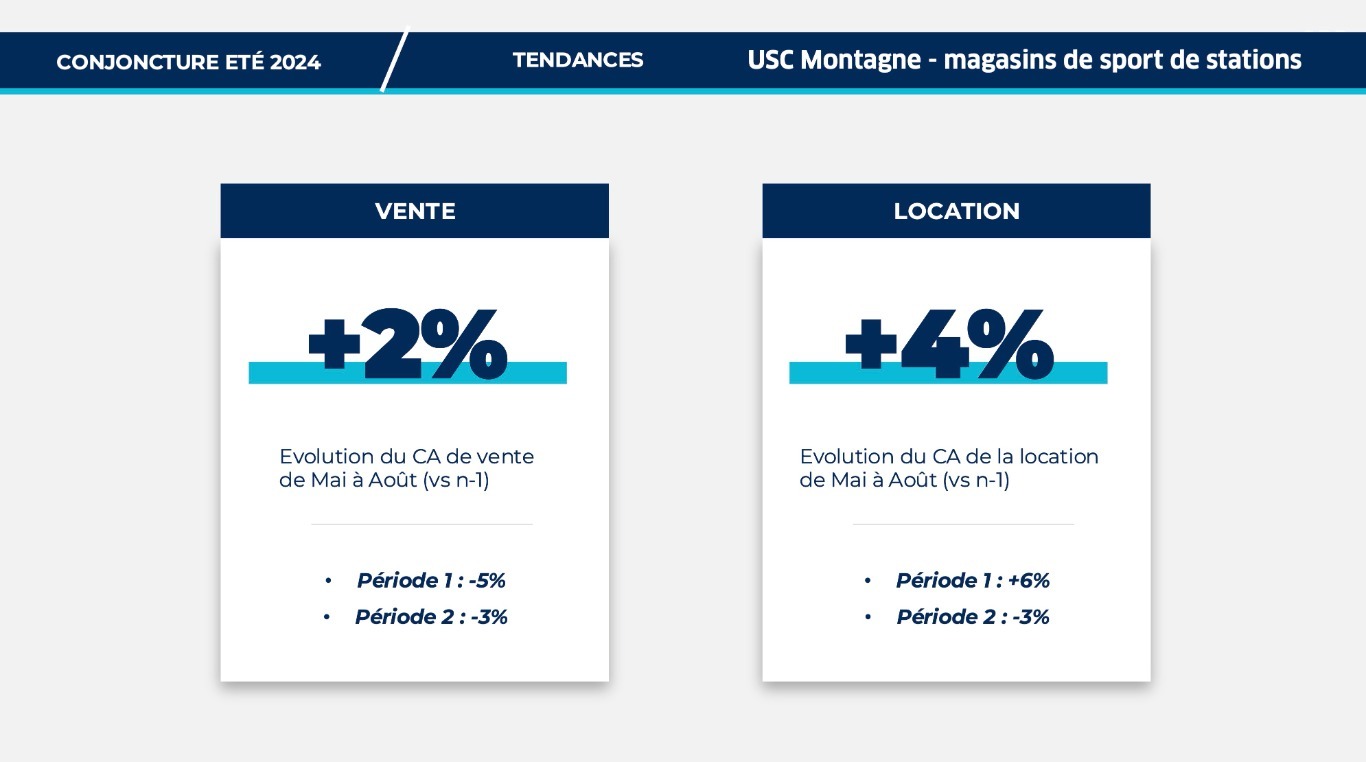Select the "LOCATION" card header
This screenshot has height=762, width=1366.
956,211
